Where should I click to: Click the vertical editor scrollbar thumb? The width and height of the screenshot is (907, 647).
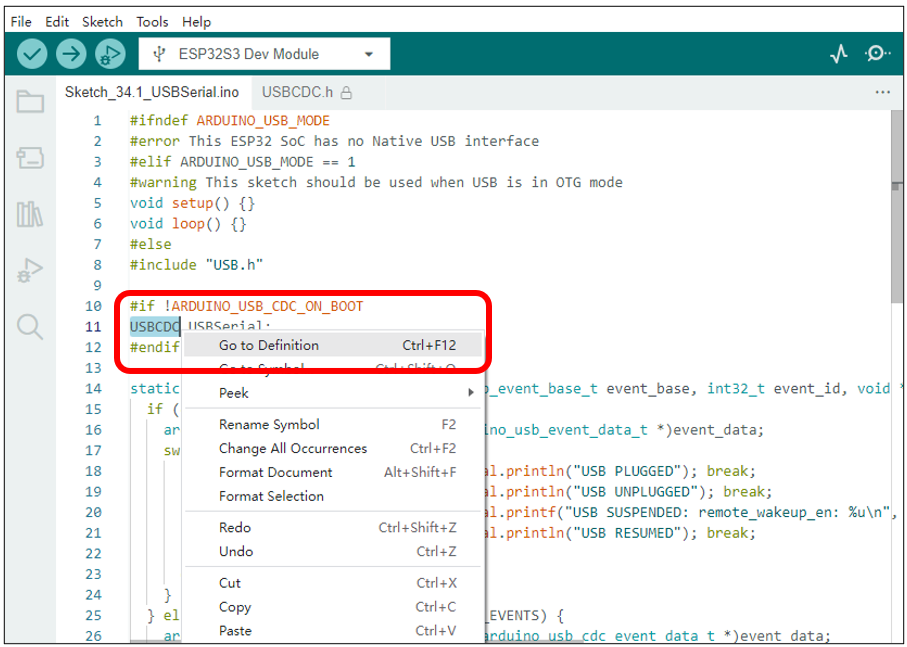(x=897, y=208)
